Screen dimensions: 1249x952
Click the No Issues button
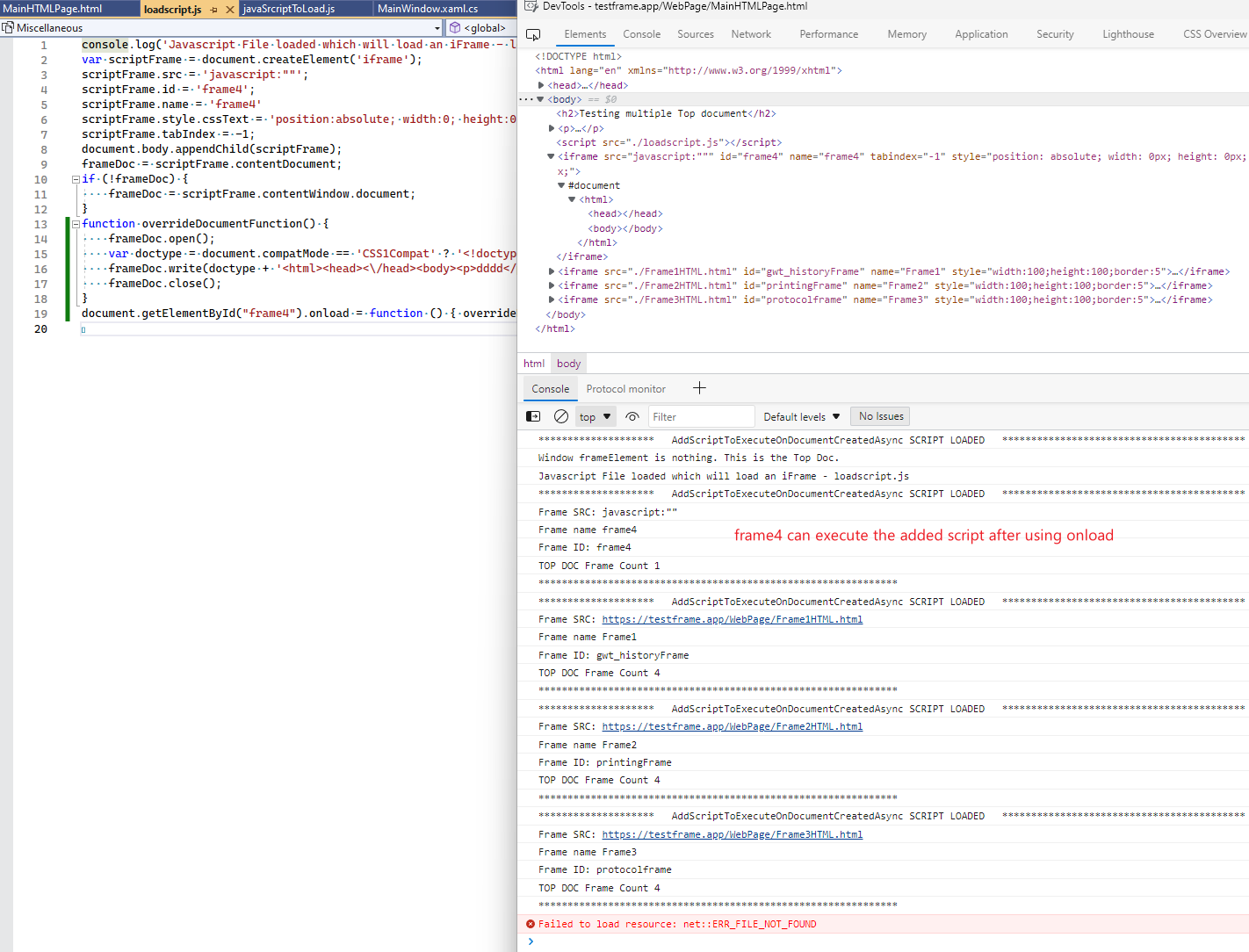coord(879,415)
